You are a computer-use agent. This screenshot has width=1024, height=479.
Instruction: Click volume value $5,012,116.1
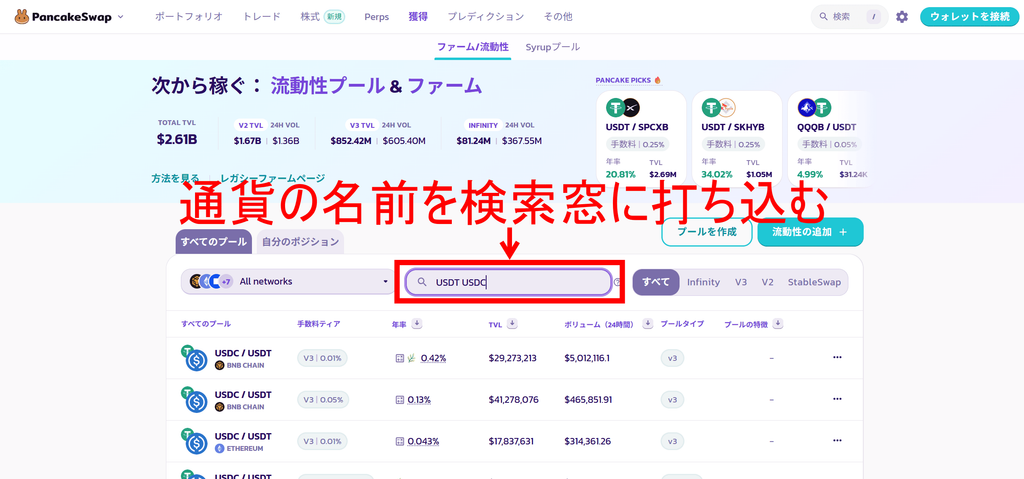click(x=587, y=358)
